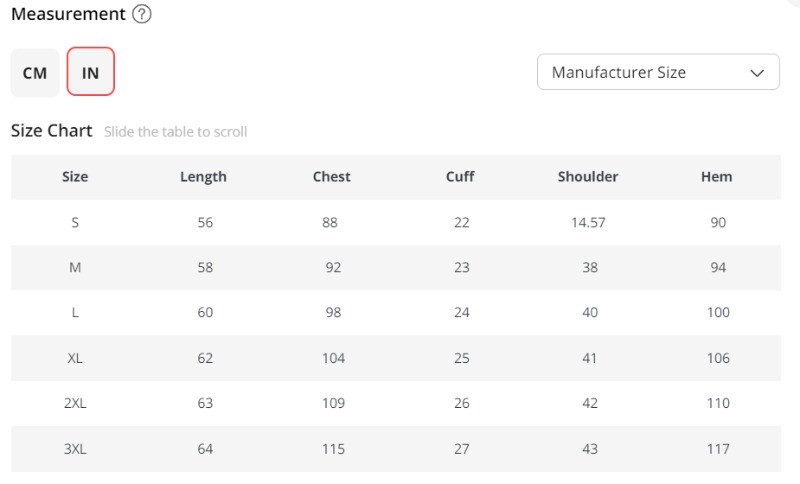The image size is (800, 484).
Task: Click the Measurement help question mark icon
Action: pos(142,15)
